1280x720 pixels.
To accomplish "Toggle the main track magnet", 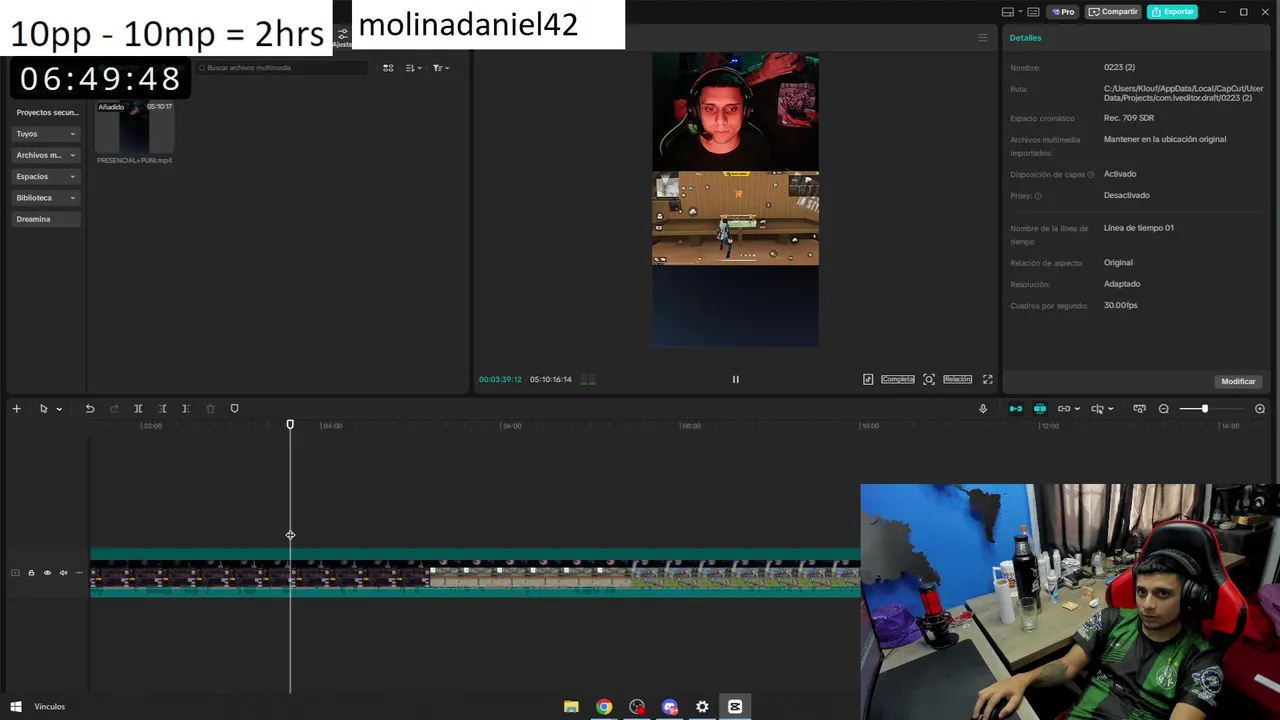I will point(1016,408).
